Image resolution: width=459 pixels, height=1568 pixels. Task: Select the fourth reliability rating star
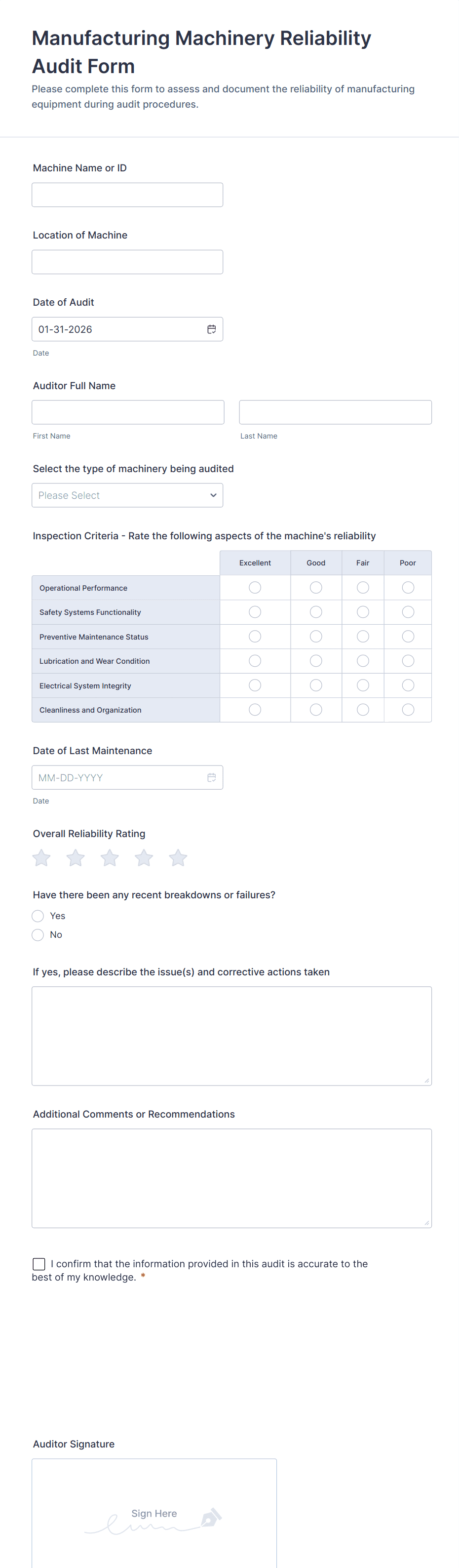(144, 858)
